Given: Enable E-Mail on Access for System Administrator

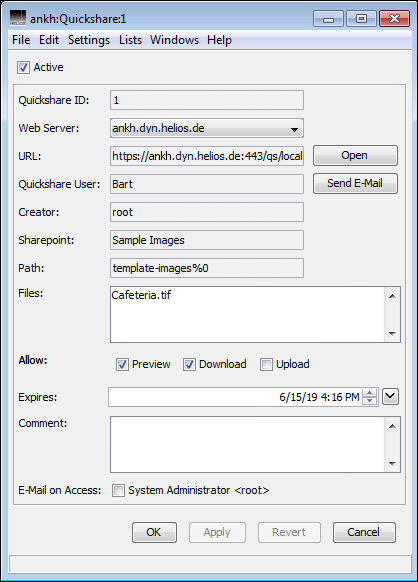Looking at the screenshot, I should pyautogui.click(x=118, y=490).
